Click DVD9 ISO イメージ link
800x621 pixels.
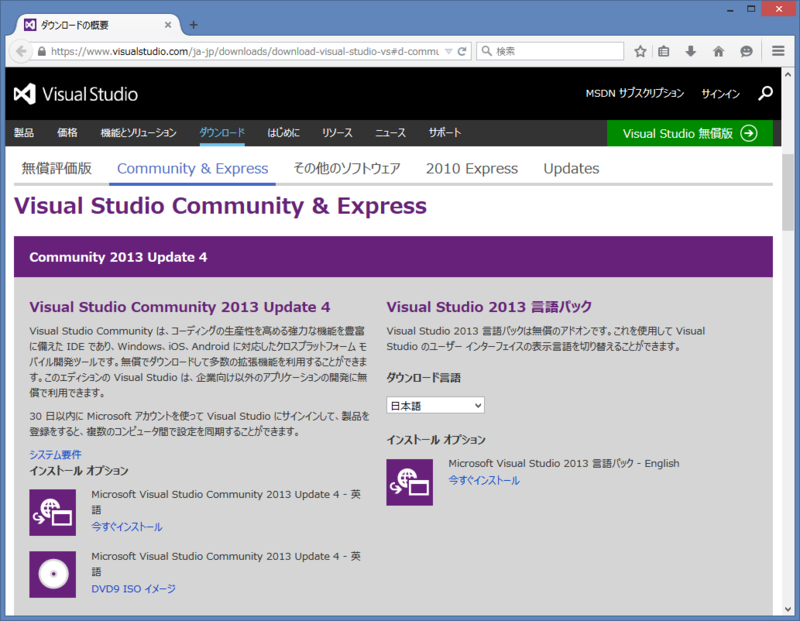coord(133,588)
